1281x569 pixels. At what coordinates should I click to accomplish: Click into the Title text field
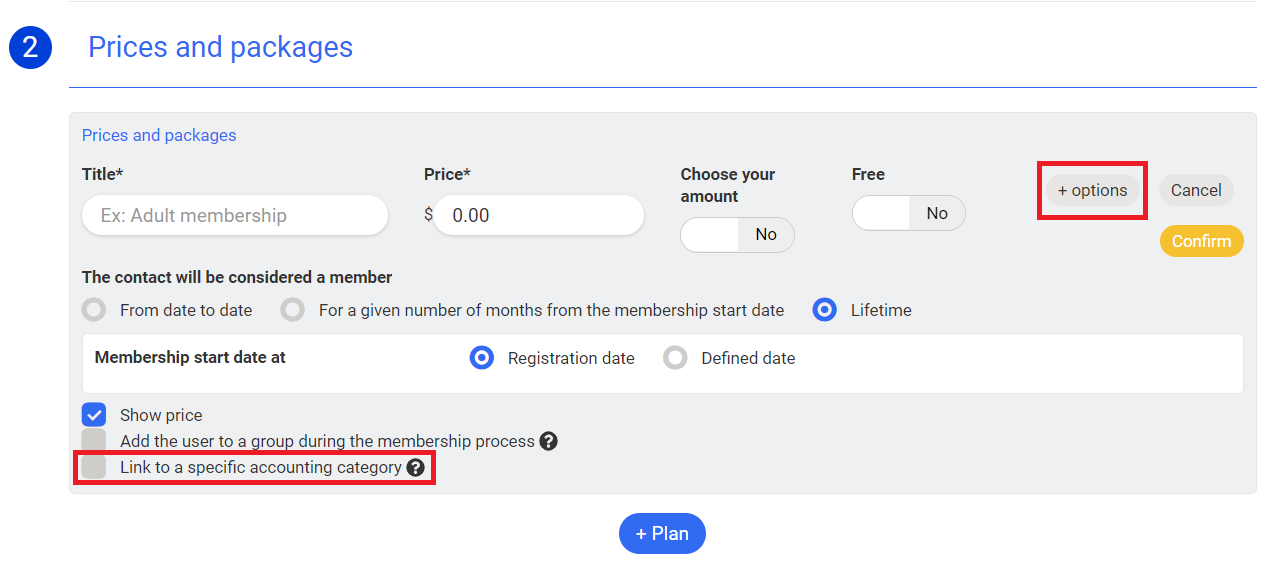pyautogui.click(x=235, y=215)
